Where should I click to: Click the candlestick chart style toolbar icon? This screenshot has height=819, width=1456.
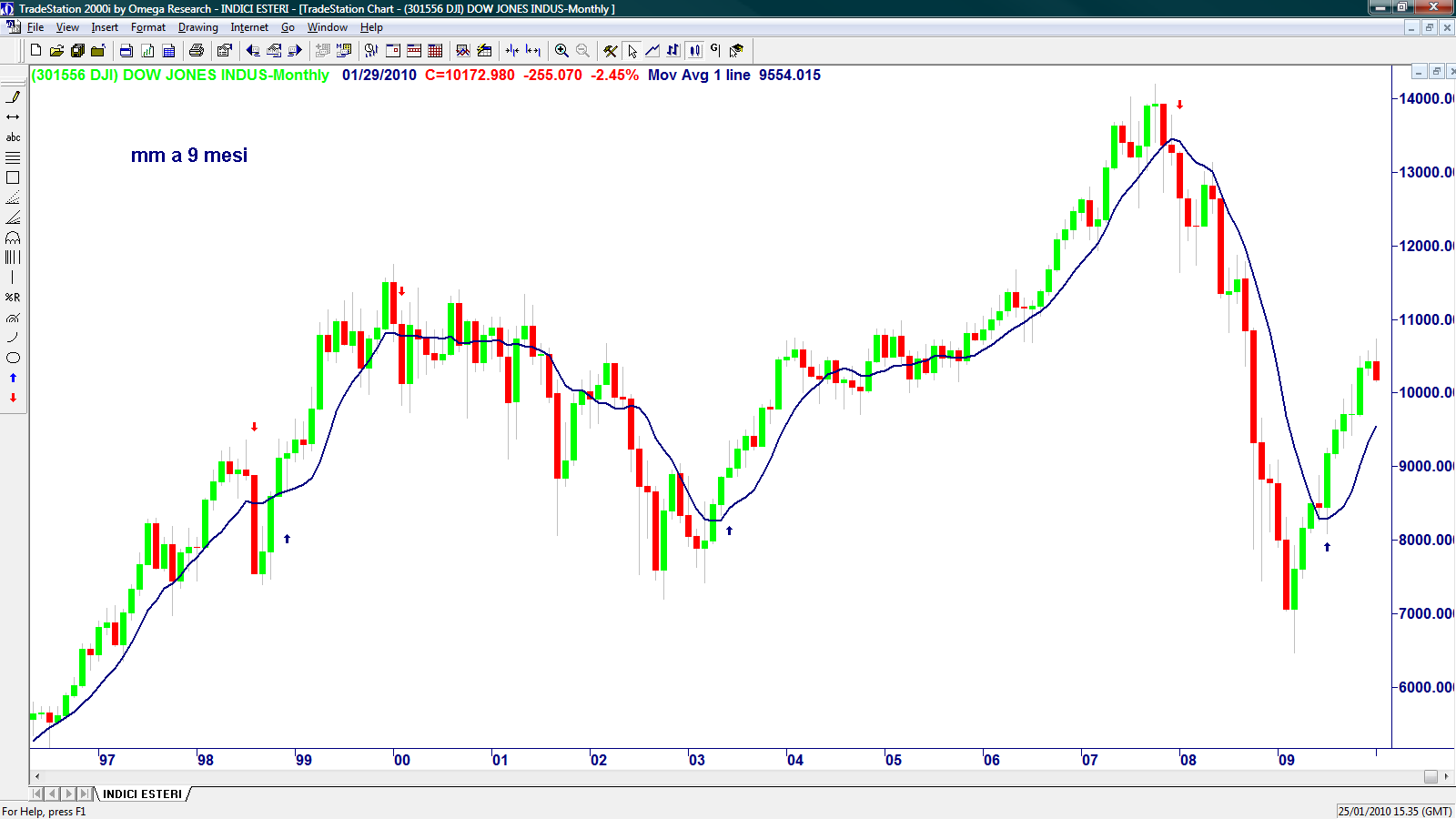(694, 51)
